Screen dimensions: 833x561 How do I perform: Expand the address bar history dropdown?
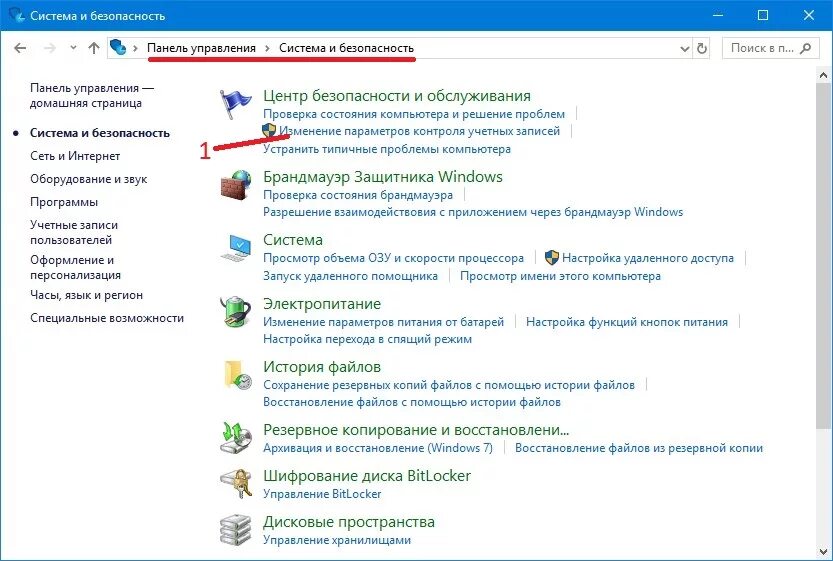tap(685, 49)
